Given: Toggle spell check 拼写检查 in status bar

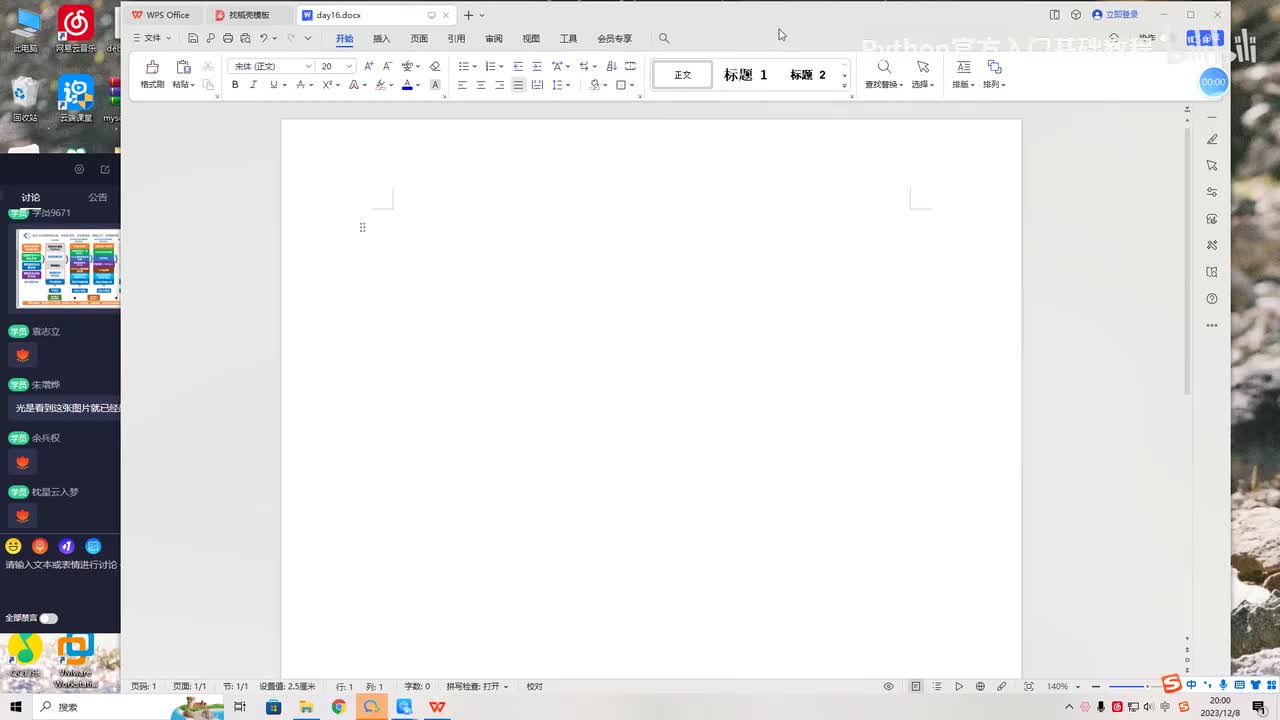Looking at the screenshot, I should pos(477,687).
